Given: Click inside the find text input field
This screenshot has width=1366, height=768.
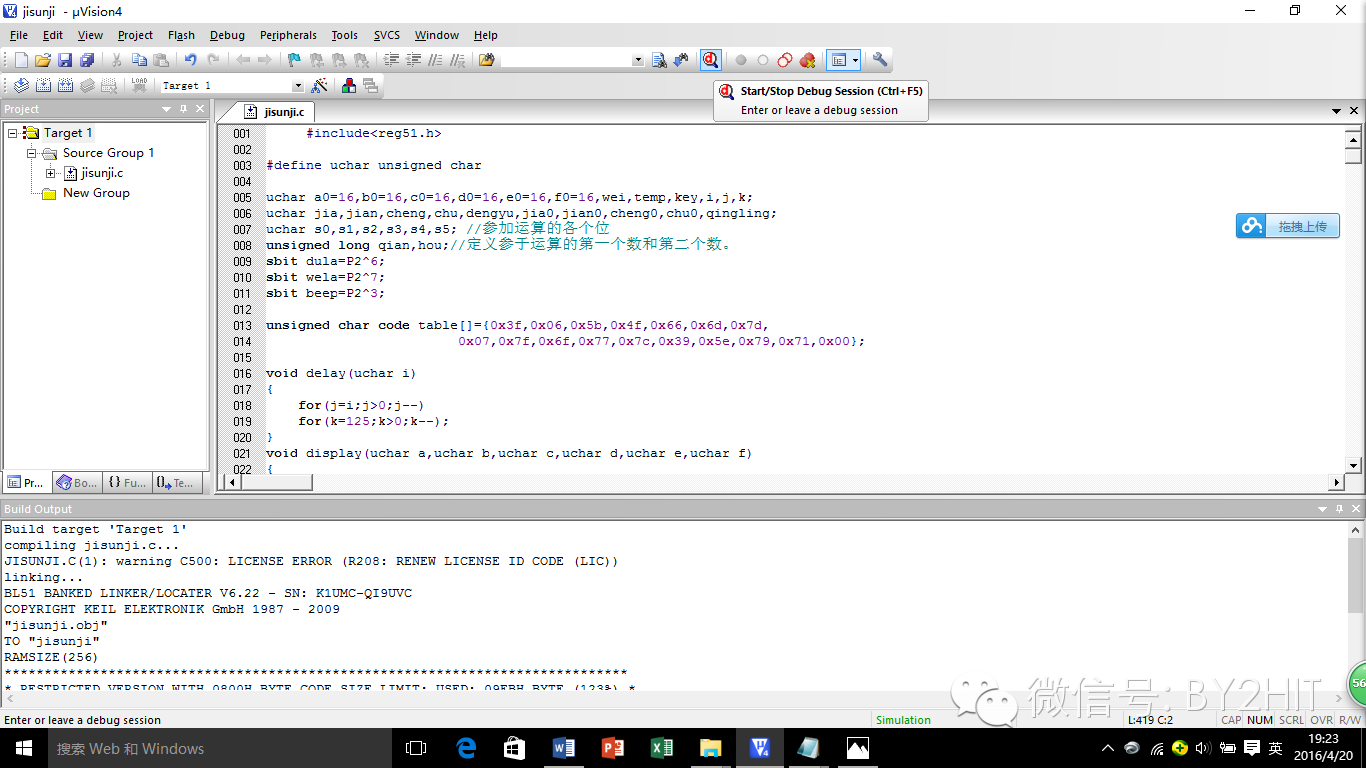Looking at the screenshot, I should coord(566,60).
